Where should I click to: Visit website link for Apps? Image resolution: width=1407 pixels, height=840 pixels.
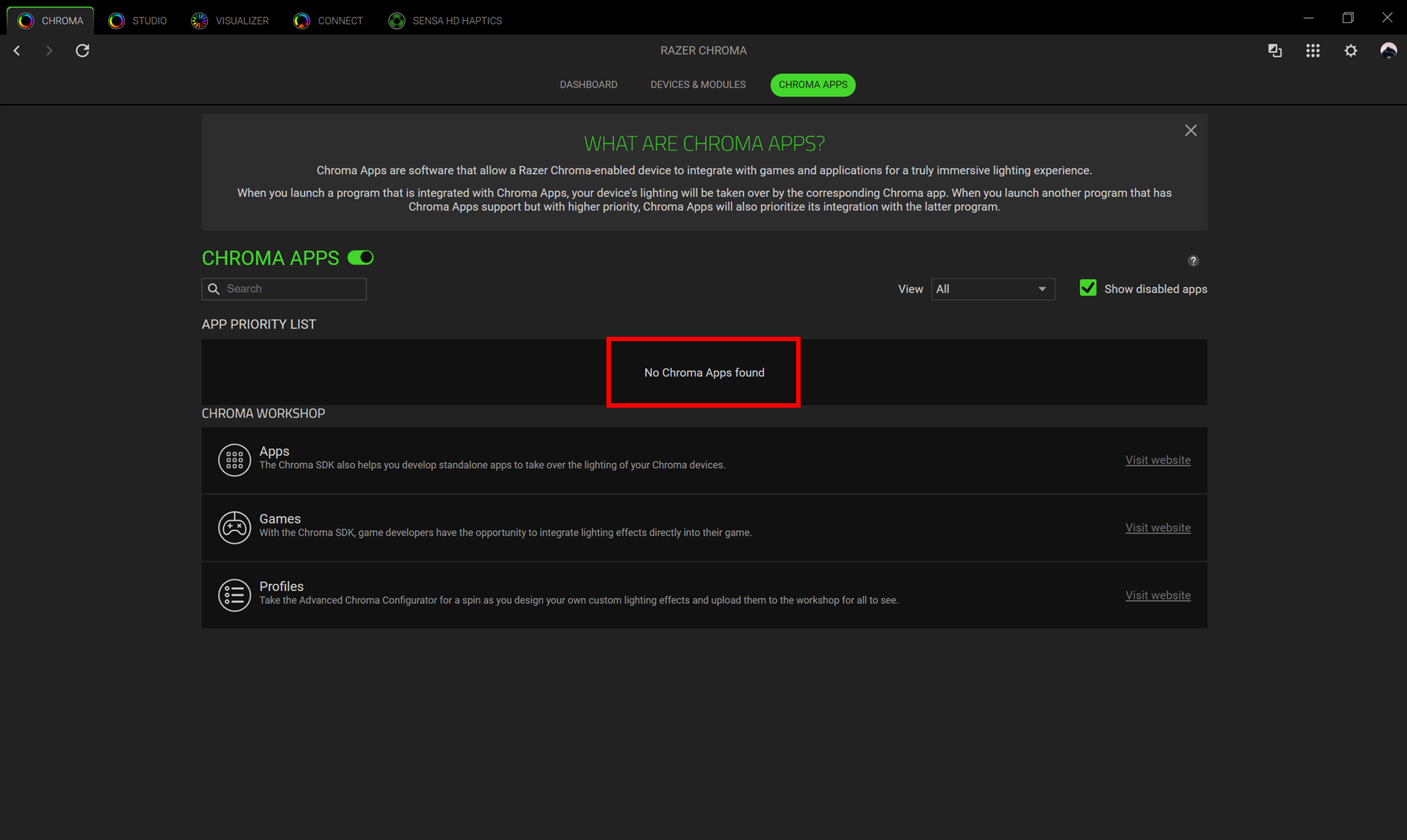point(1158,460)
